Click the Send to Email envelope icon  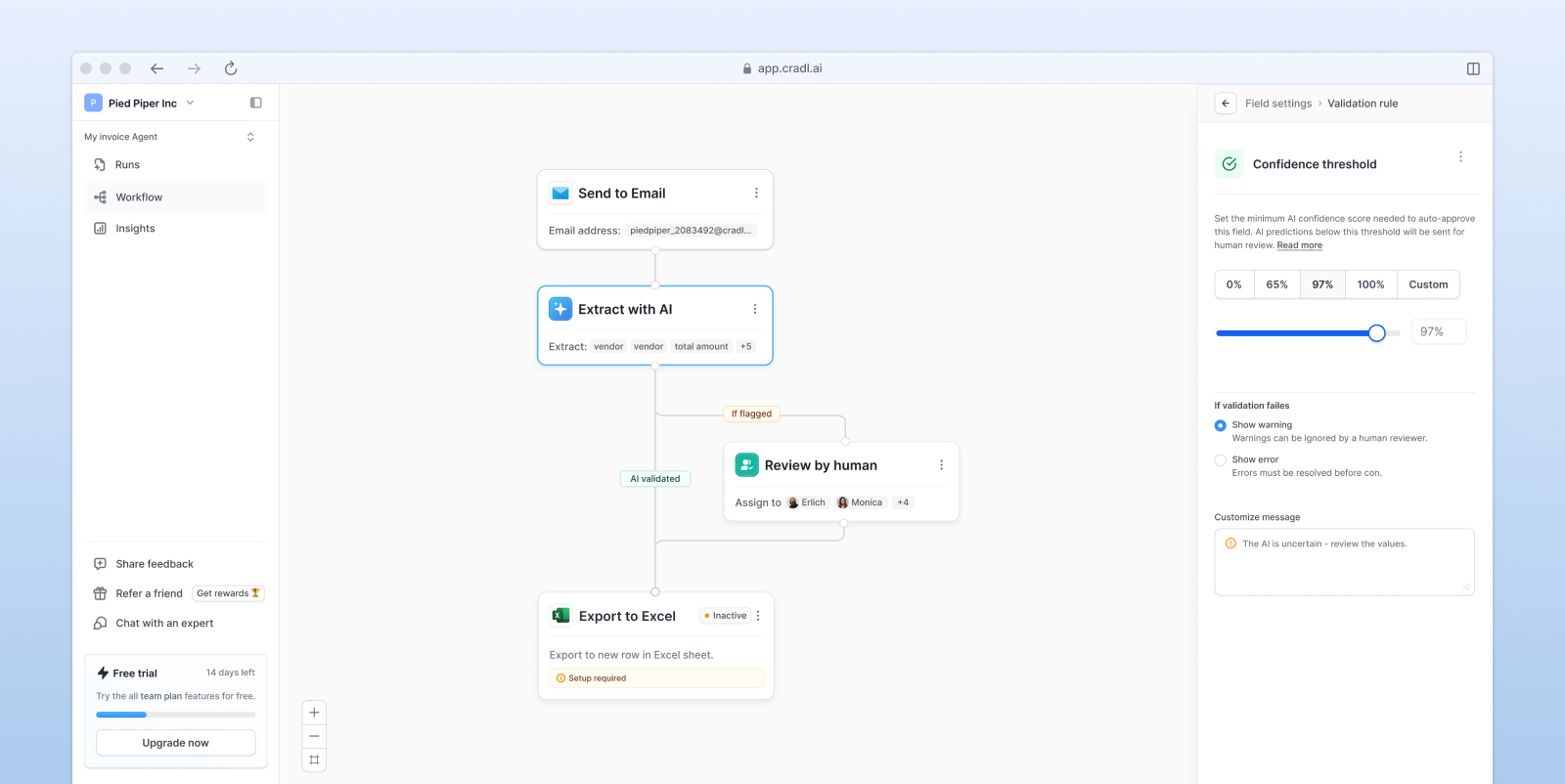point(560,194)
